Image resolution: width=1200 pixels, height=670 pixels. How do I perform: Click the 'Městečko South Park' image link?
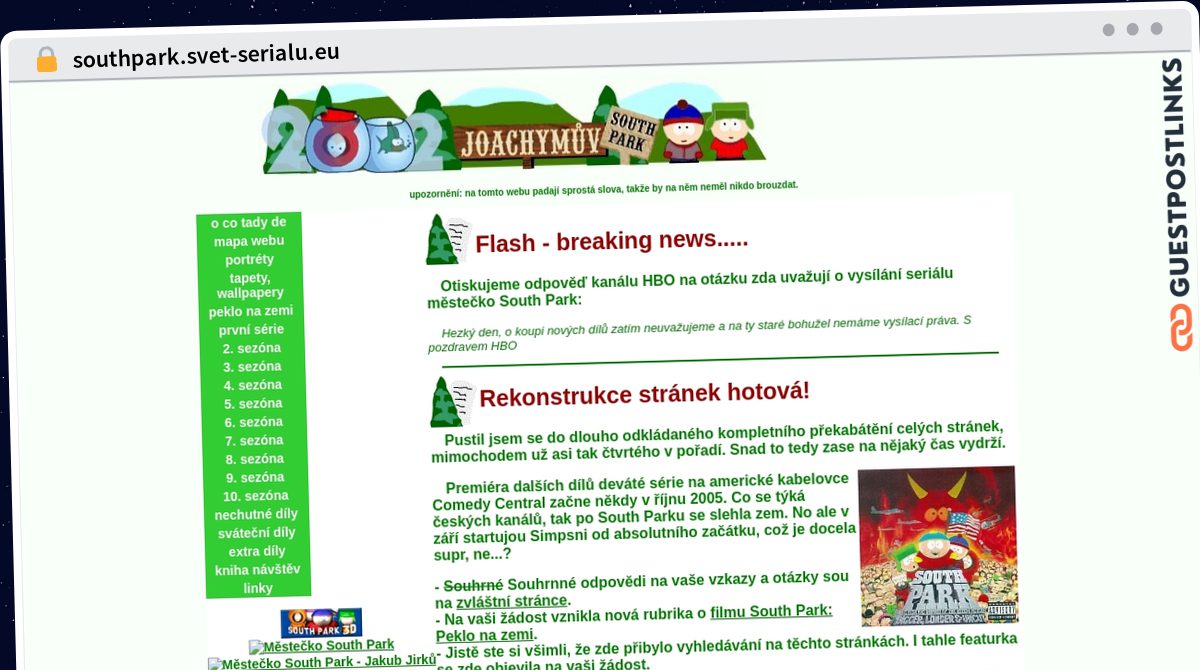[321, 646]
